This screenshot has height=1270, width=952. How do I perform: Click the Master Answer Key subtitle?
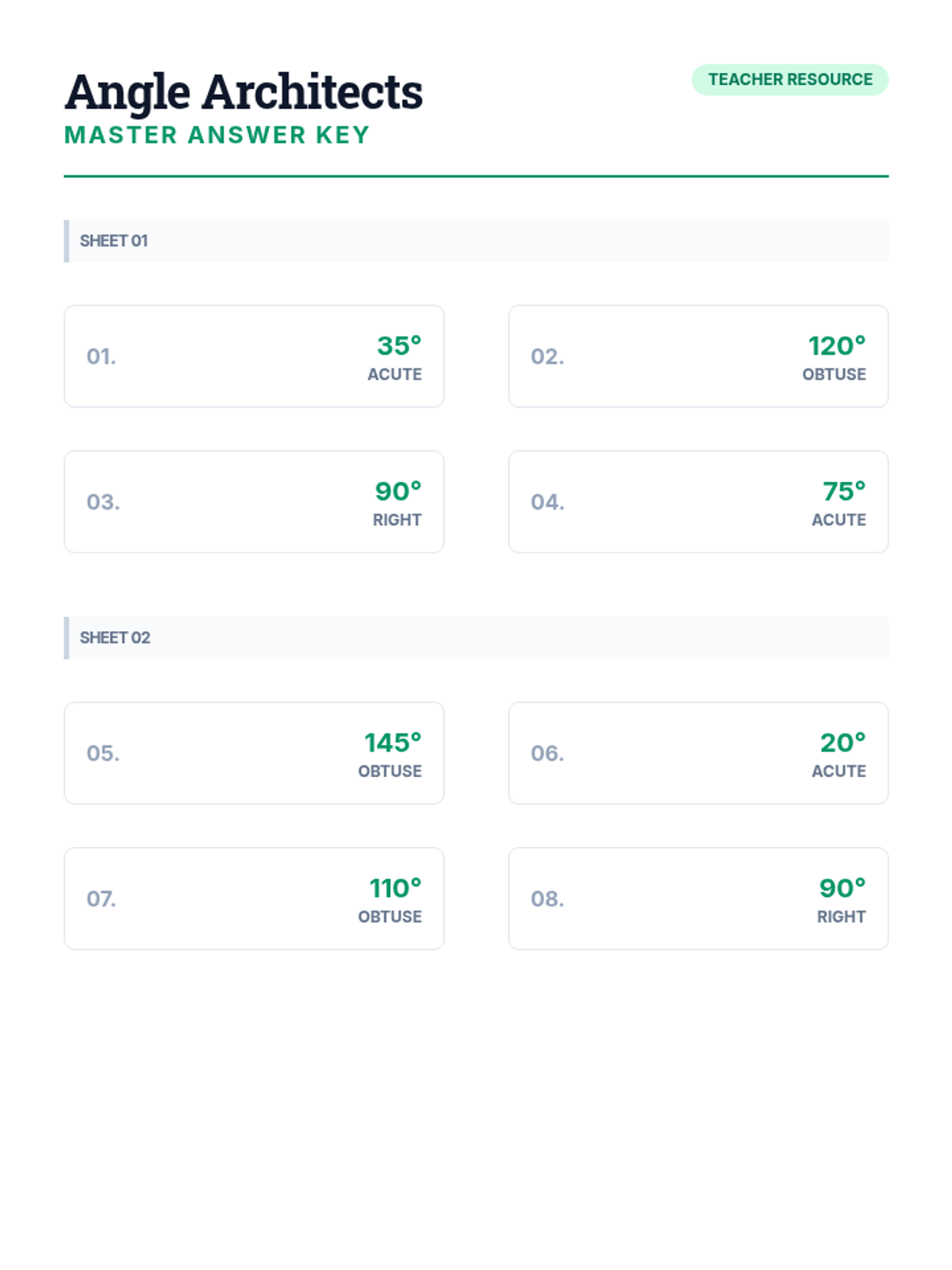click(217, 135)
